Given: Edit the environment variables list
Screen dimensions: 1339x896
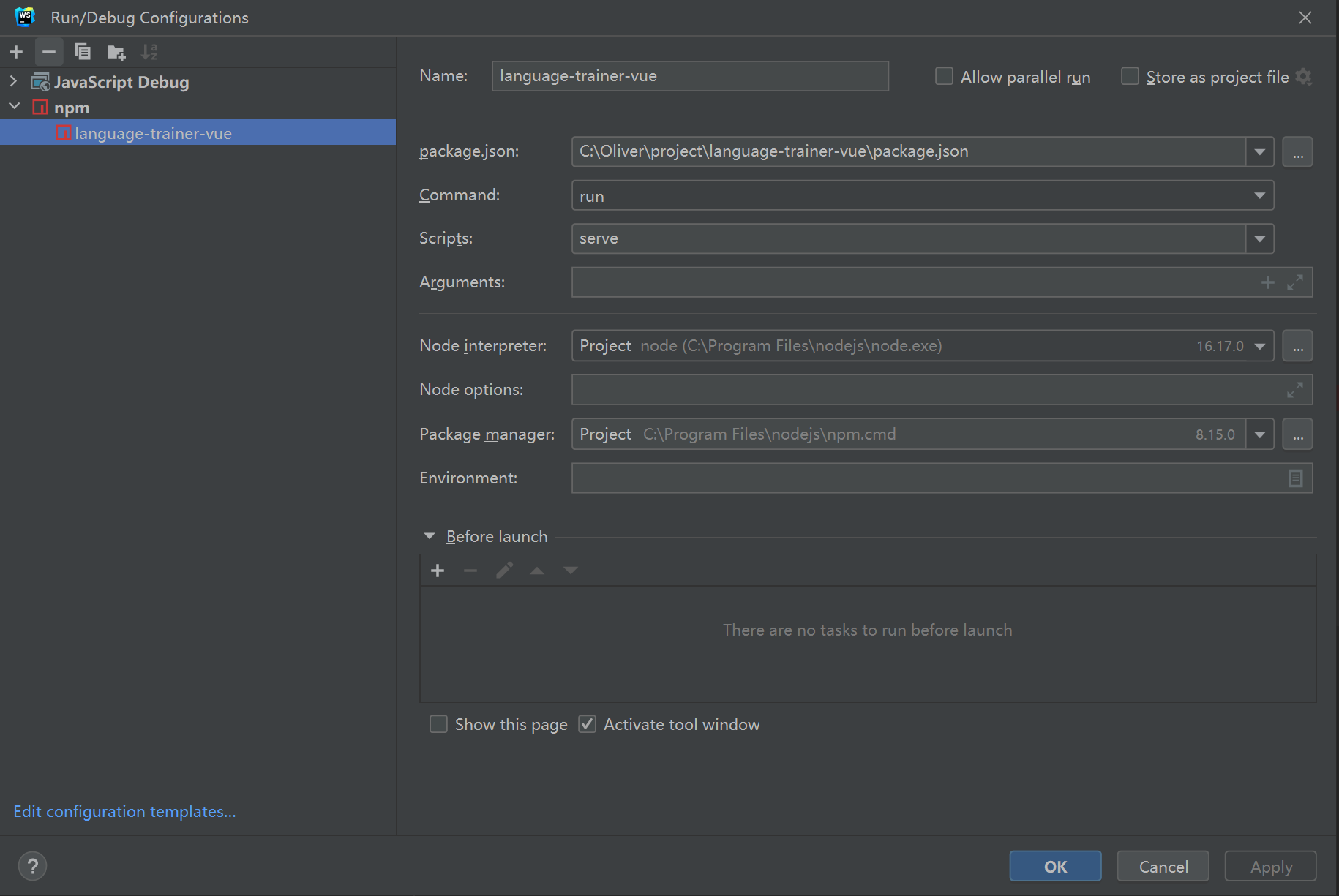Looking at the screenshot, I should [x=1295, y=478].
